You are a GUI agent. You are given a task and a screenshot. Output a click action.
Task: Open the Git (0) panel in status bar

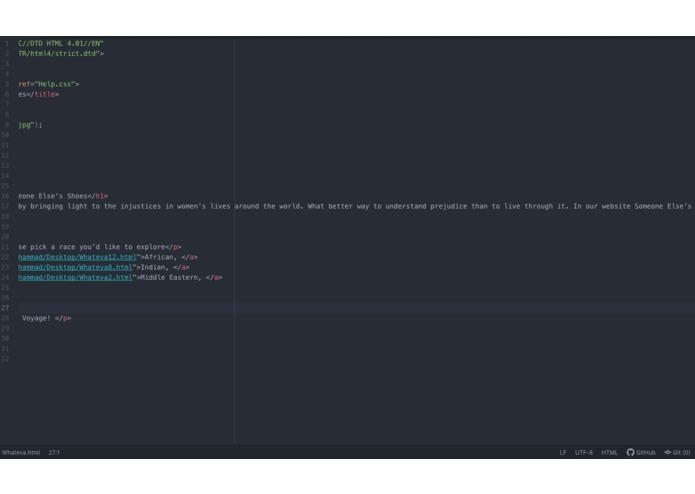677,452
